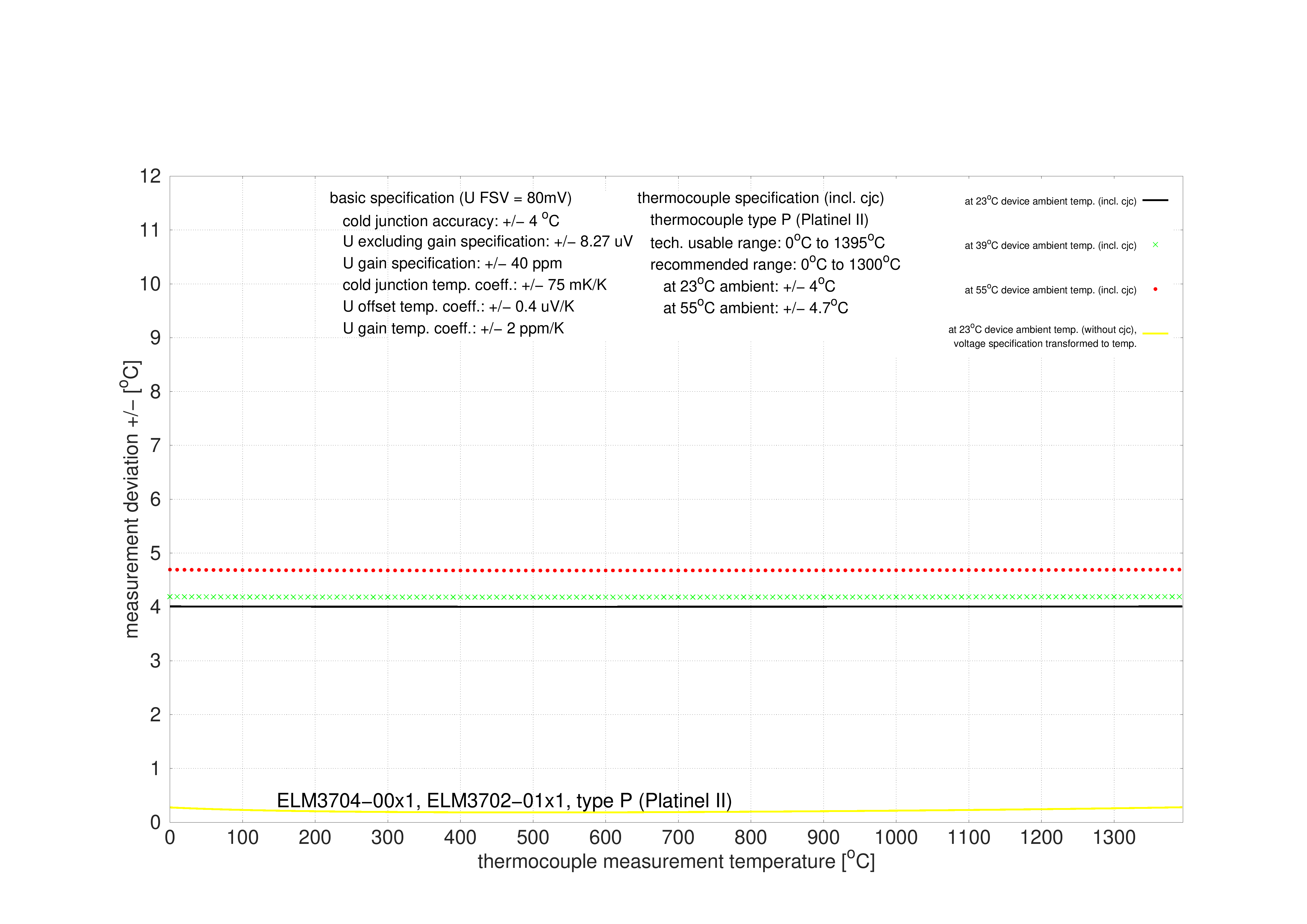Image resolution: width=1307 pixels, height=924 pixels.
Task: Click 'recommended range: 0°C to 1300°C'
Action: 775,264
